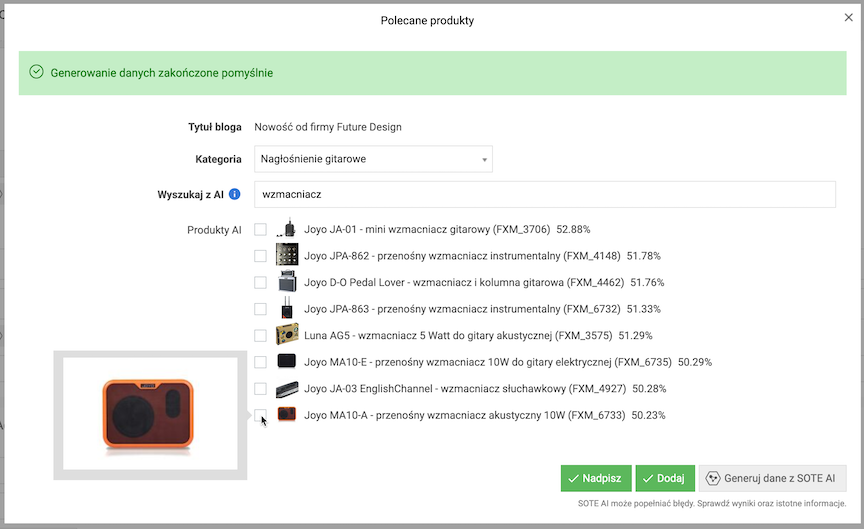
Task: Check the Joyo JA-01 mini wzmacniacz checkbox
Action: pos(260,229)
